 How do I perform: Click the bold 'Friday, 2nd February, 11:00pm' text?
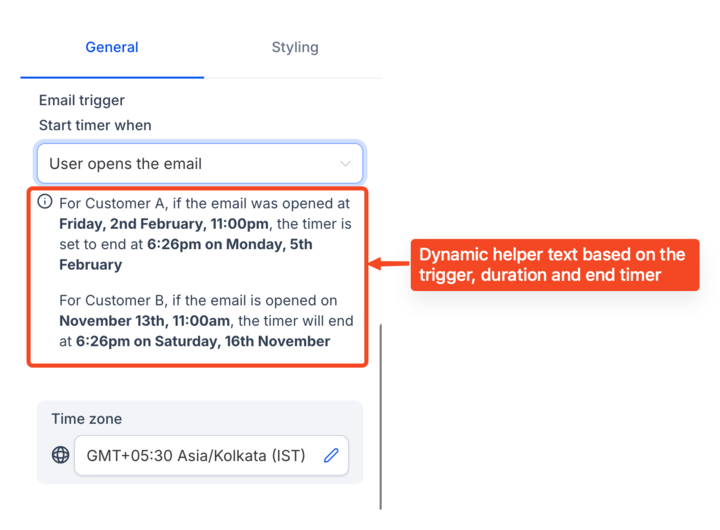tap(164, 224)
